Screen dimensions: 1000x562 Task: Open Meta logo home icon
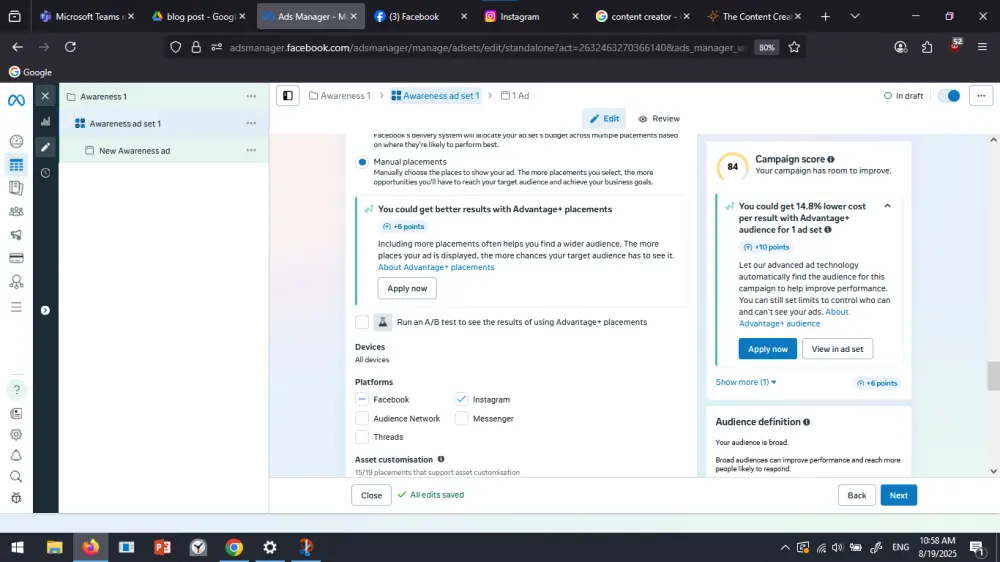(17, 100)
